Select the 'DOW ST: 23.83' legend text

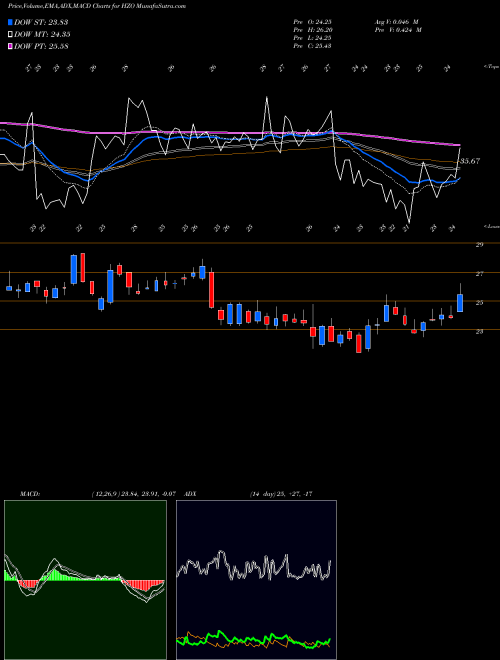click(41, 22)
